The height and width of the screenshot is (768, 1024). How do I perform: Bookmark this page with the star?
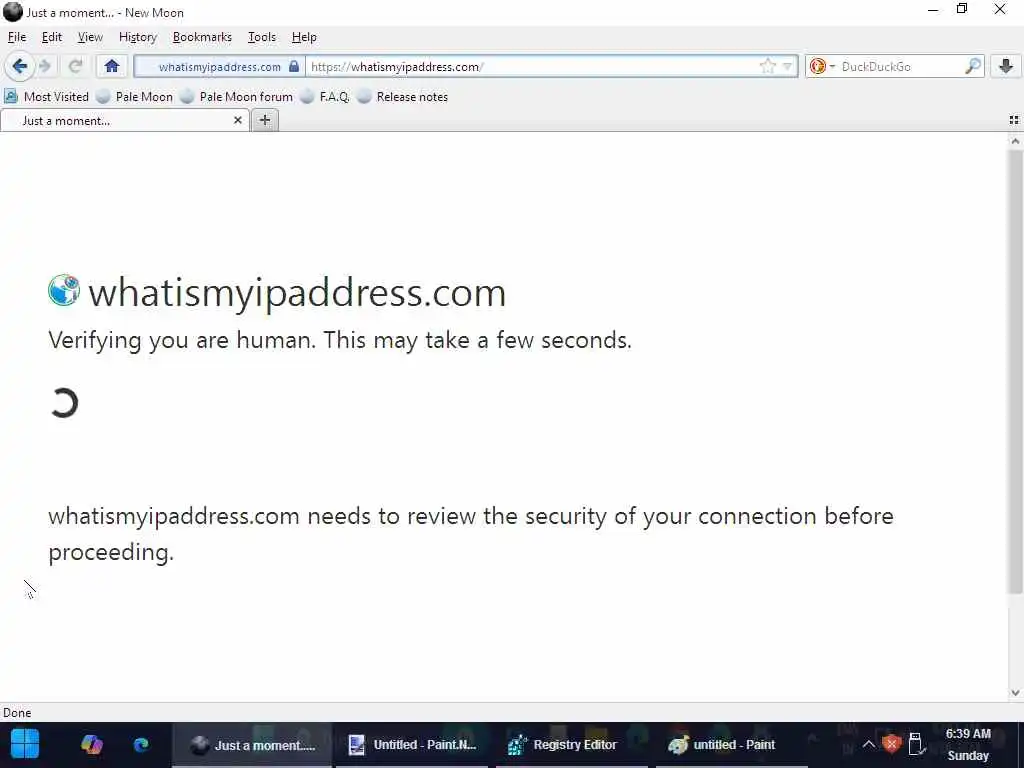point(768,67)
